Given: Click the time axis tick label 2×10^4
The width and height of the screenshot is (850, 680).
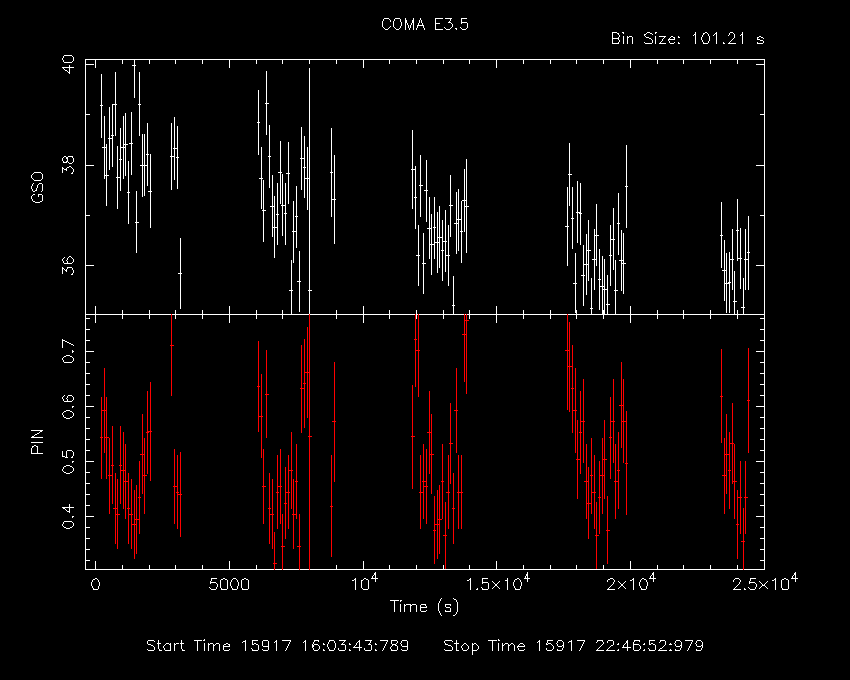Looking at the screenshot, I should (631, 583).
